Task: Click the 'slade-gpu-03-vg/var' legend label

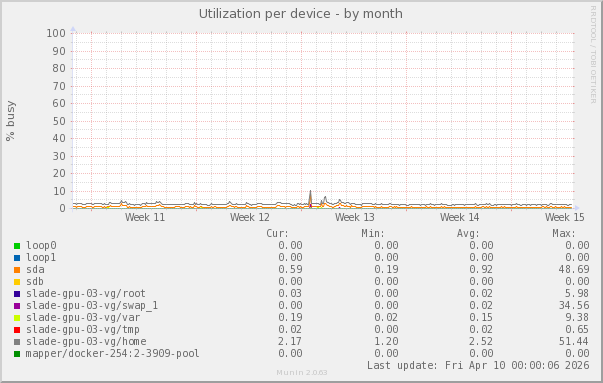Action: tap(83, 317)
